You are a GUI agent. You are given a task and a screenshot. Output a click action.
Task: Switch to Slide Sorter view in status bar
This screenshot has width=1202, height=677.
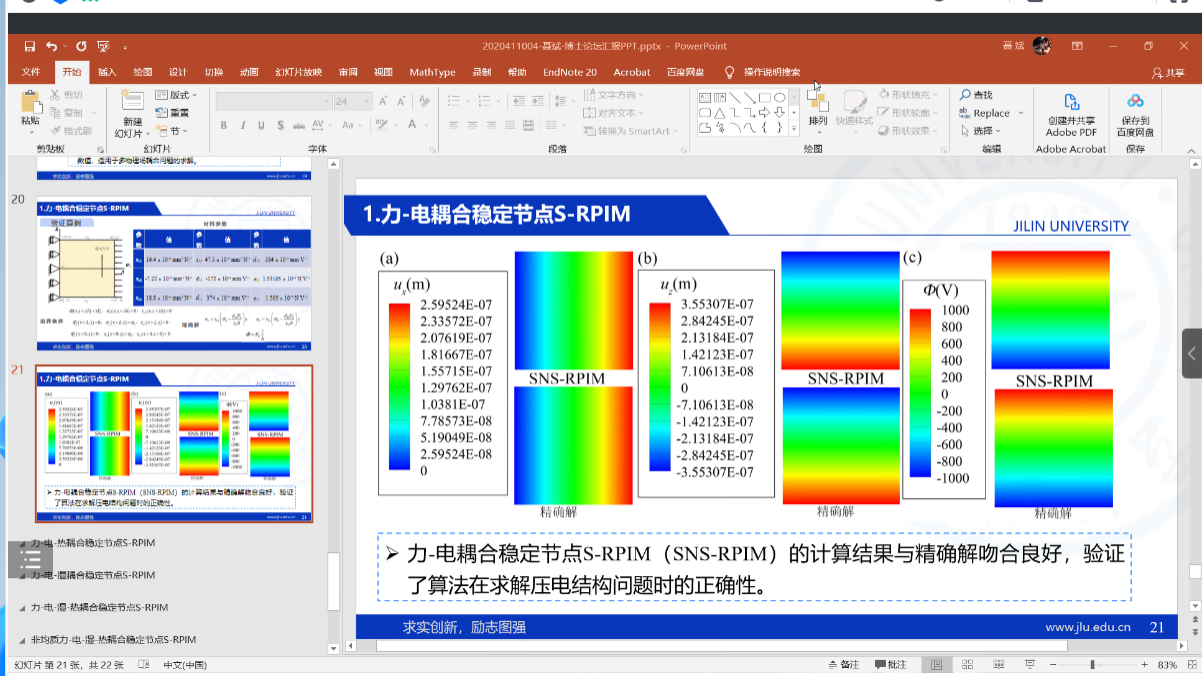[x=968, y=665]
